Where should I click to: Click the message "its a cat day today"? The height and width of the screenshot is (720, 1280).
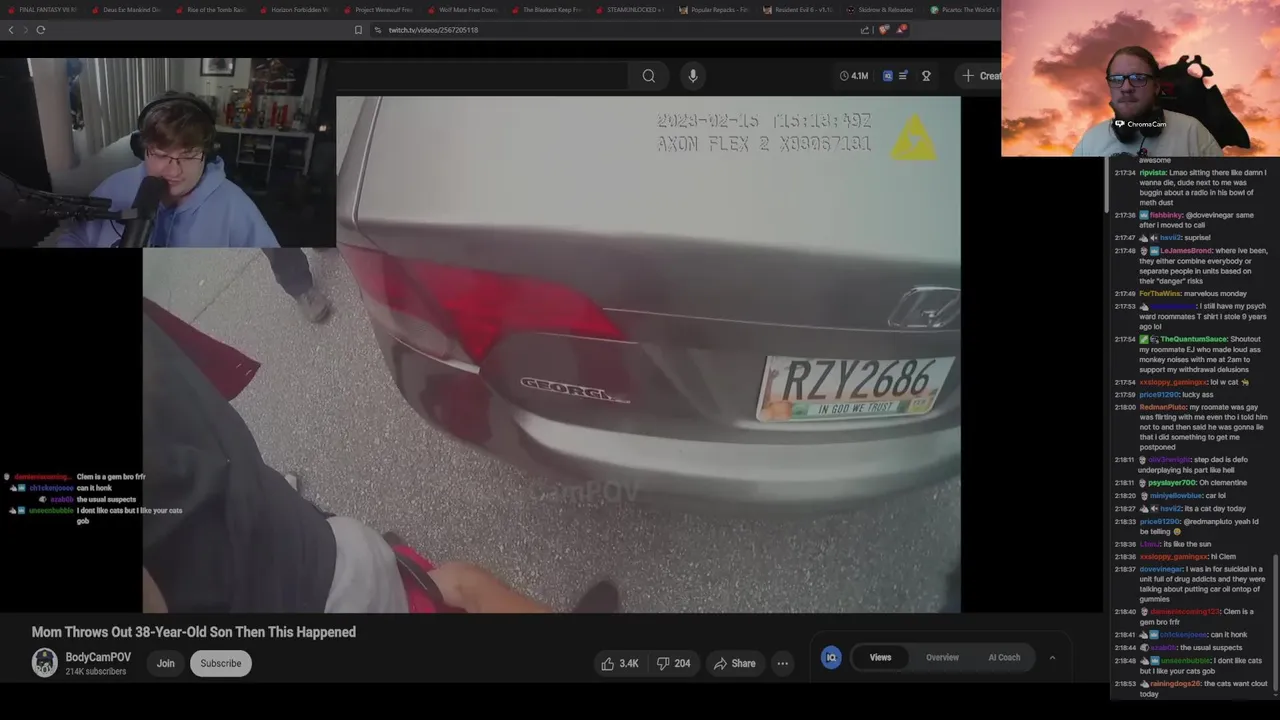(x=1216, y=508)
